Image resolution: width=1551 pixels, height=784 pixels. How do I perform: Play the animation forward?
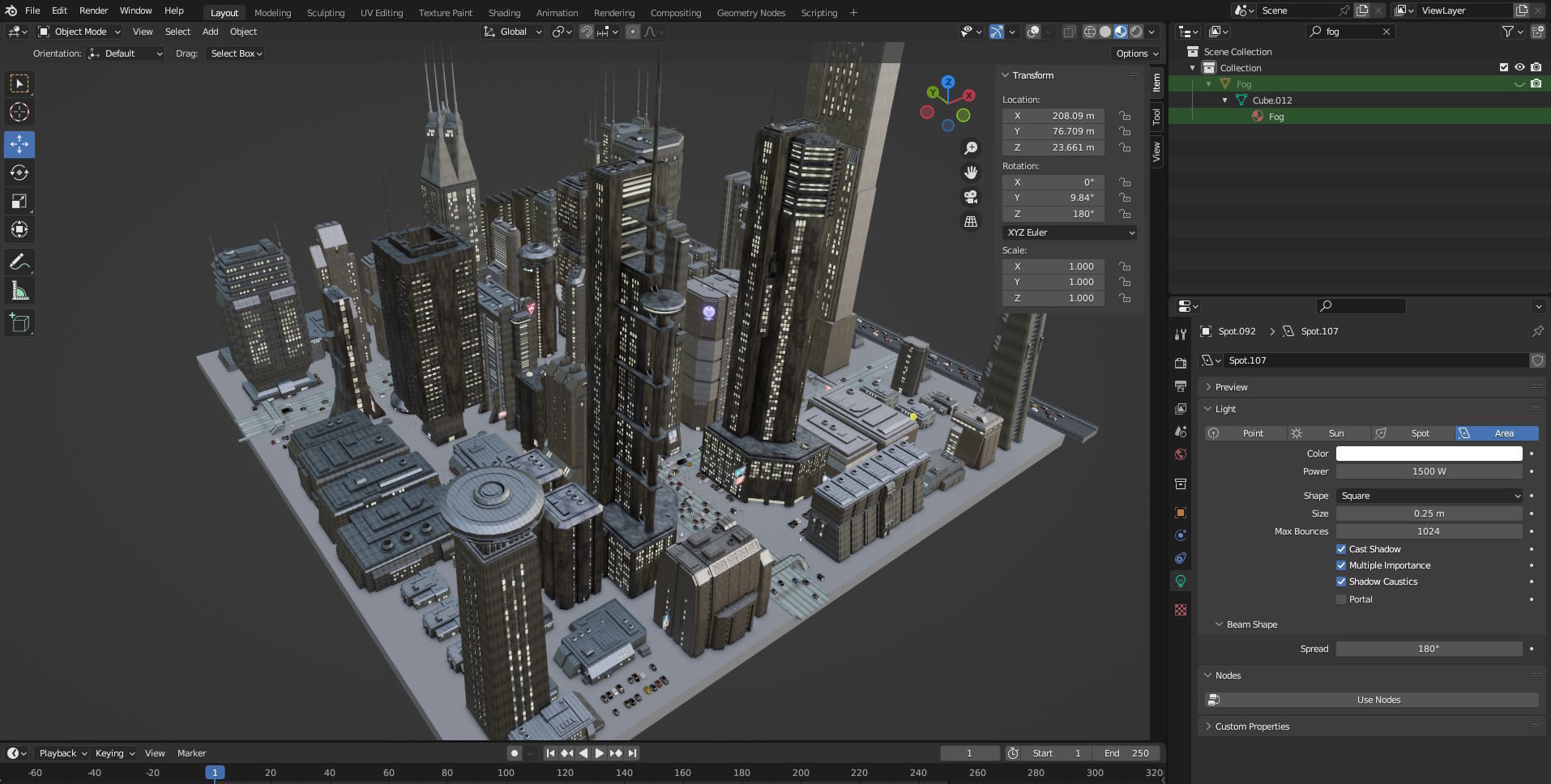[x=599, y=753]
